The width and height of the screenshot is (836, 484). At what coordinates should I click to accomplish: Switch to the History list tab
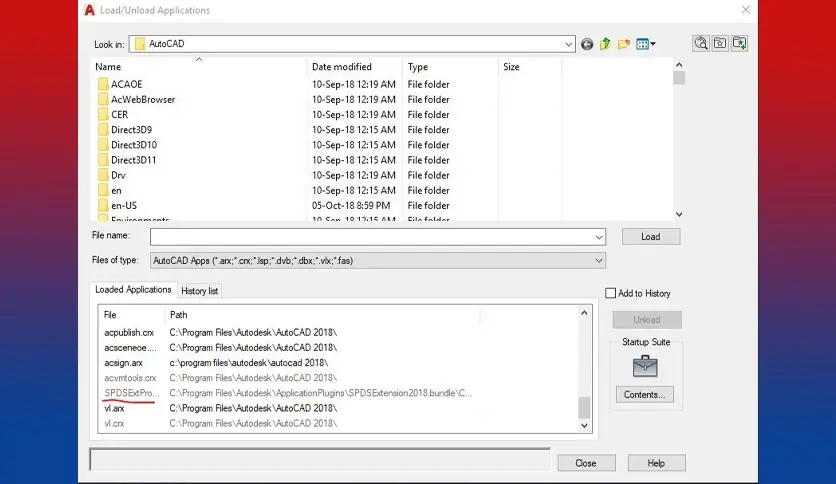pyautogui.click(x=199, y=291)
